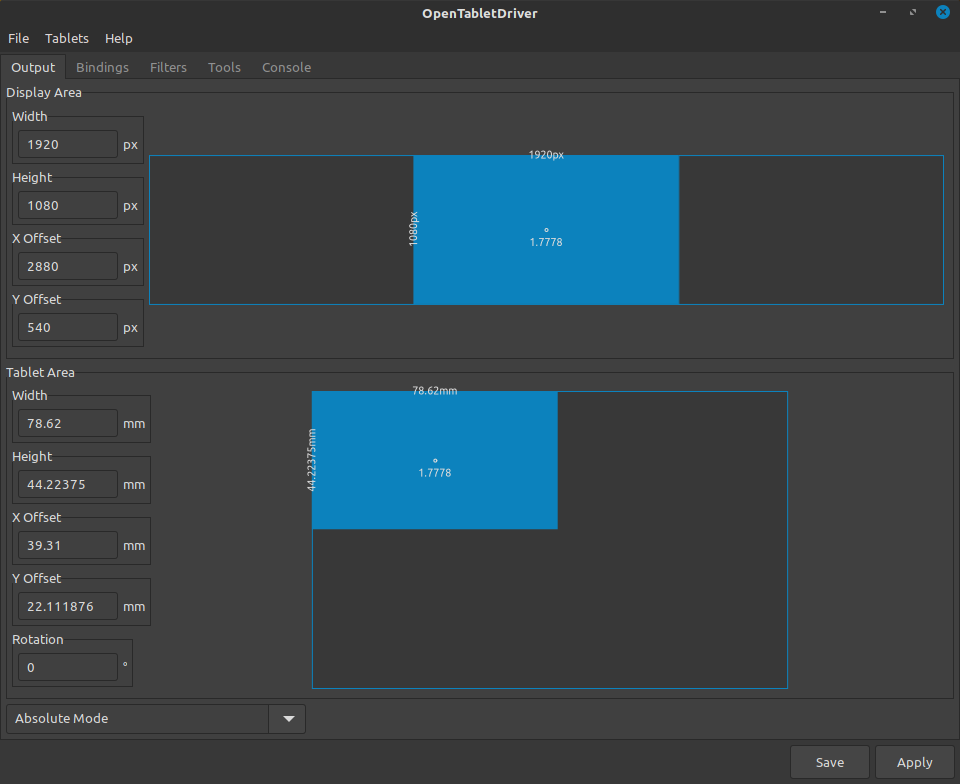Click the blue tablet area rectangle
960x784 pixels.
tap(435, 460)
